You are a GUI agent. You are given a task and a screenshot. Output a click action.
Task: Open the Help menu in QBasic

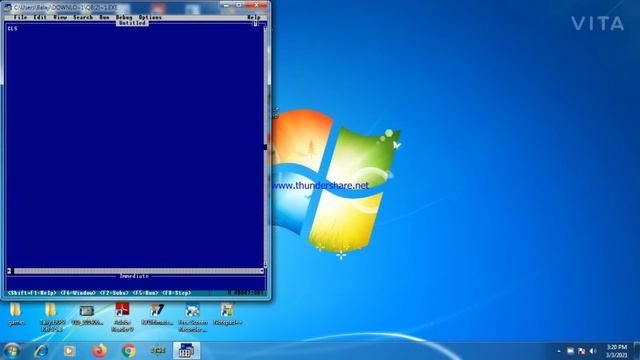click(x=253, y=17)
